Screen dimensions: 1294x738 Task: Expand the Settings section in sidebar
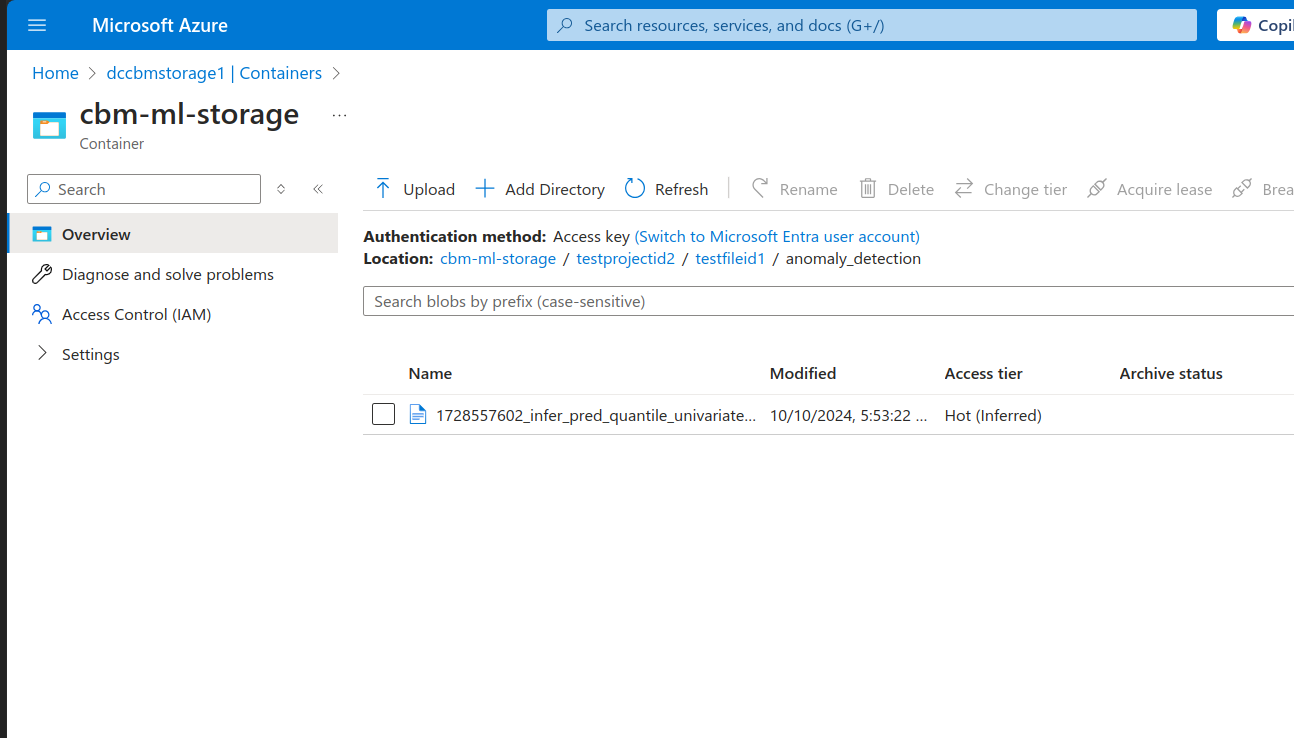pos(42,354)
